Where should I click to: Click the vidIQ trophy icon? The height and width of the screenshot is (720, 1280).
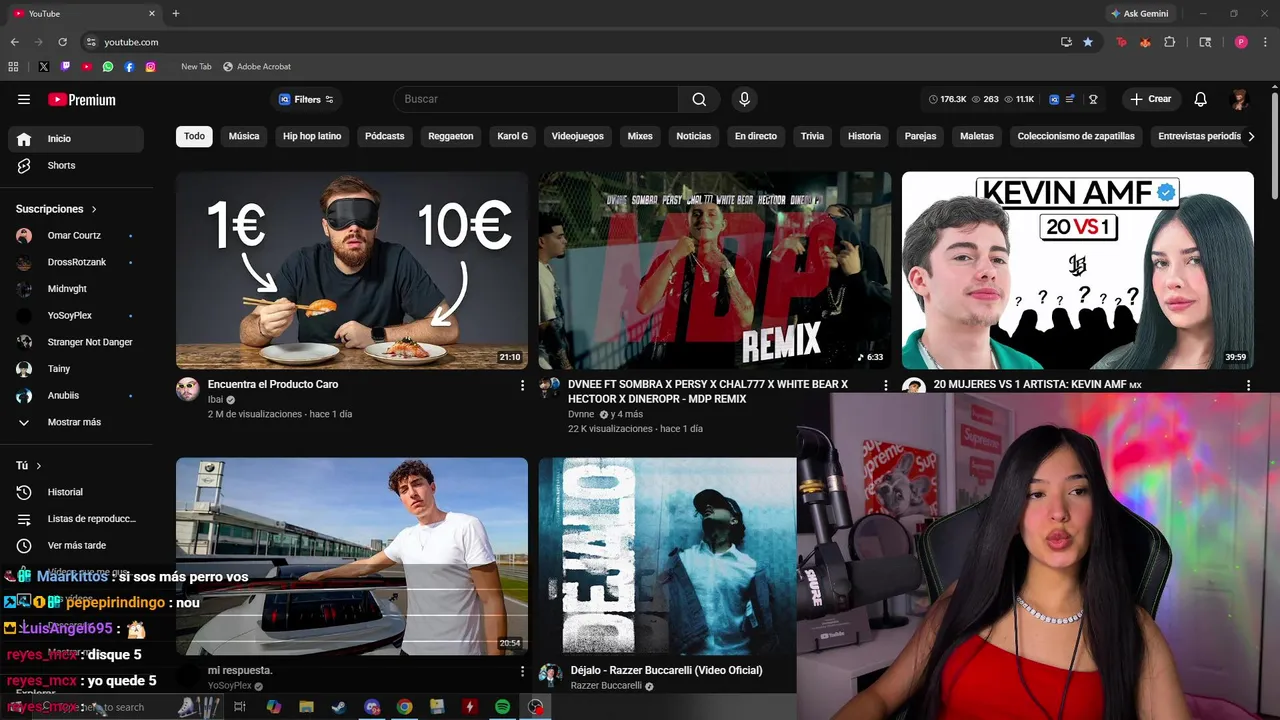pyautogui.click(x=1093, y=99)
